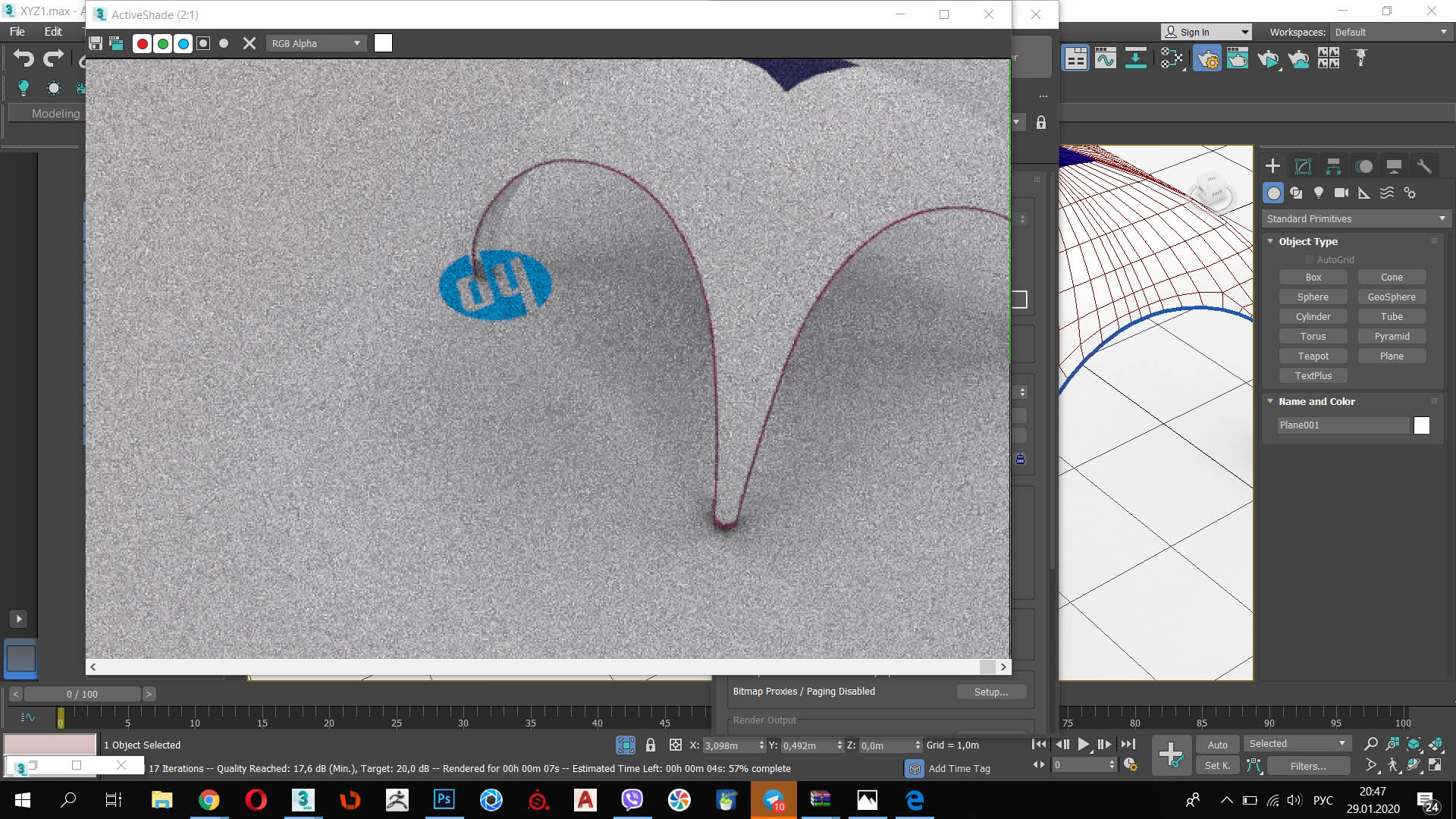Open the Rendered Frame Window
Viewport: 1456px width, 819px height.
[1238, 58]
